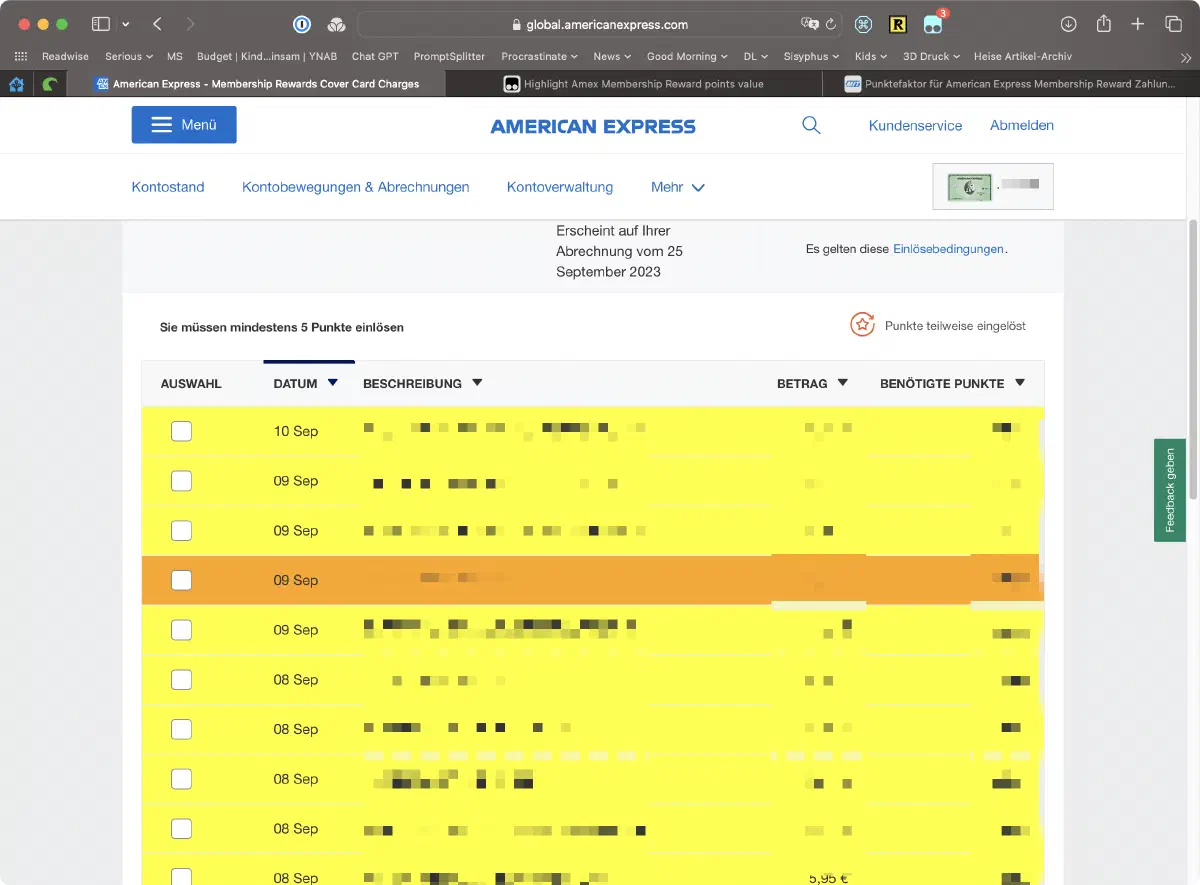Click the 1Password extension icon
Image resolution: width=1200 pixels, height=885 pixels.
pos(302,24)
